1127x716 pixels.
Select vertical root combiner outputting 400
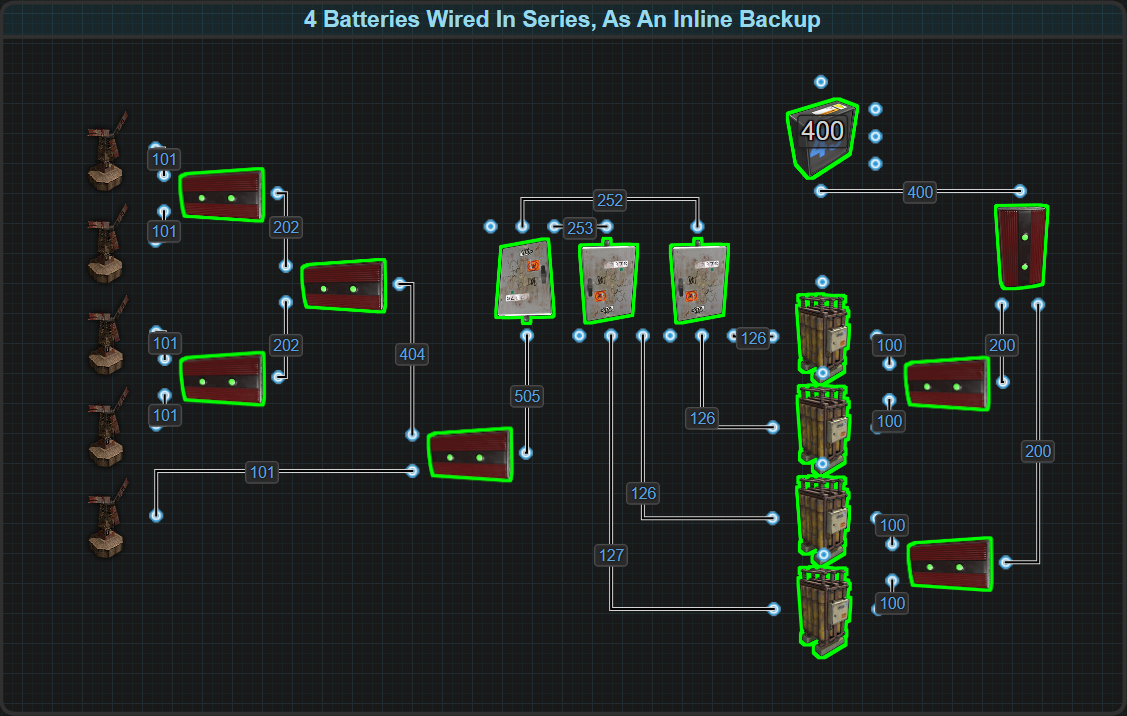[1021, 247]
